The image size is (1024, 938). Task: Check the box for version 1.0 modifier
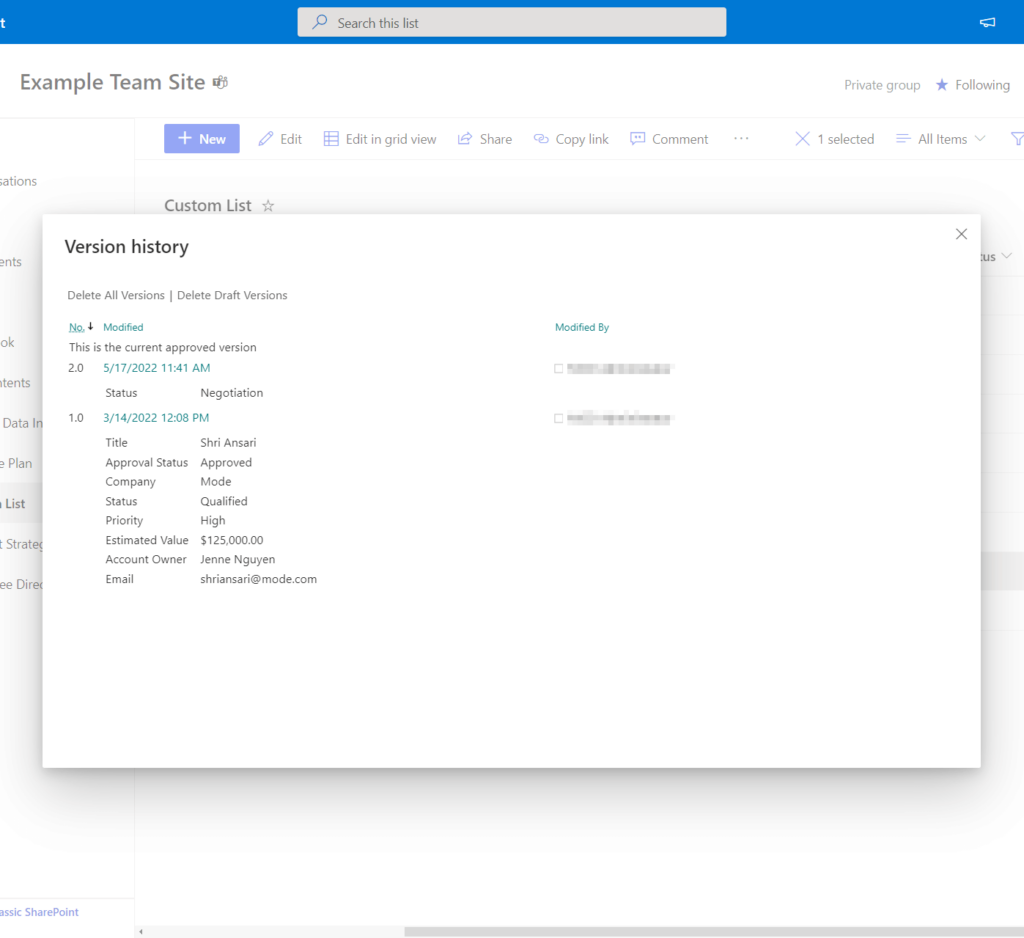tap(558, 418)
